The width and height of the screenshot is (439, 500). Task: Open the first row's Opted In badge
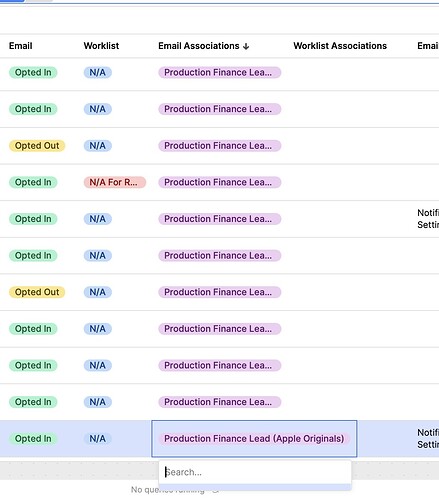coord(33,72)
